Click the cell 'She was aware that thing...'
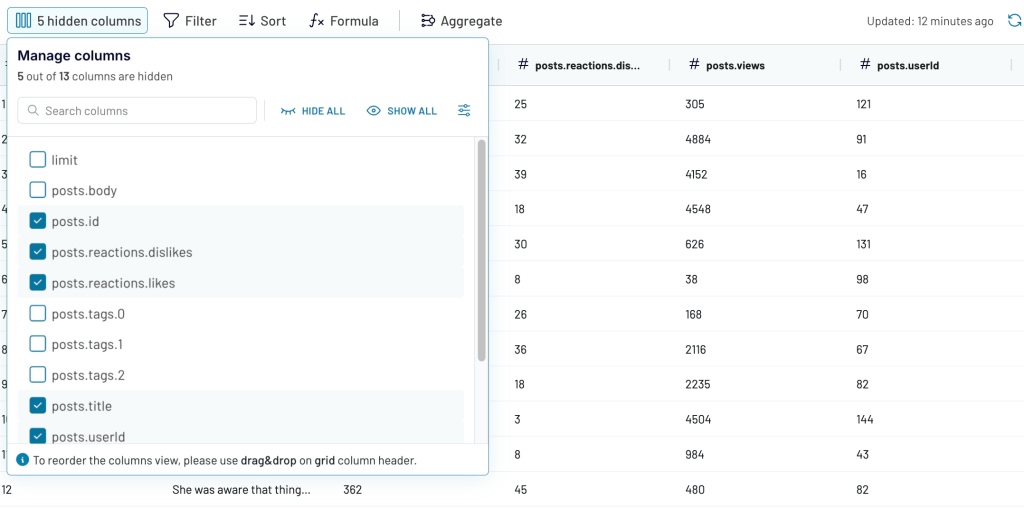 [x=241, y=489]
